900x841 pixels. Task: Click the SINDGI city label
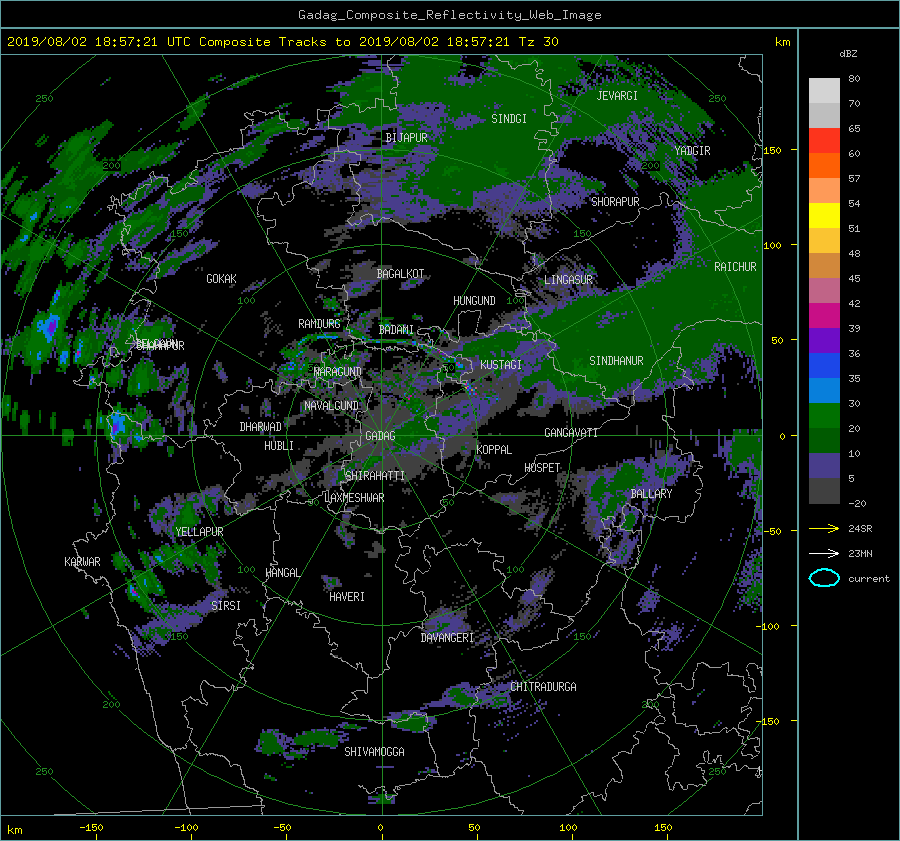click(509, 119)
